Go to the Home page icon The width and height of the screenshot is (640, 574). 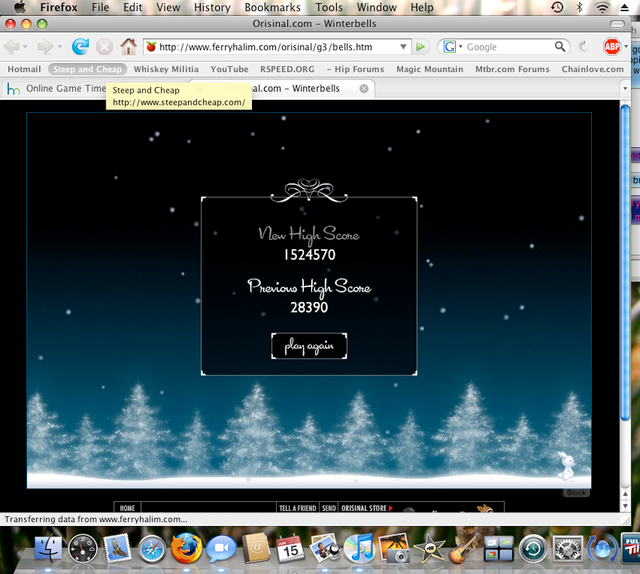128,47
